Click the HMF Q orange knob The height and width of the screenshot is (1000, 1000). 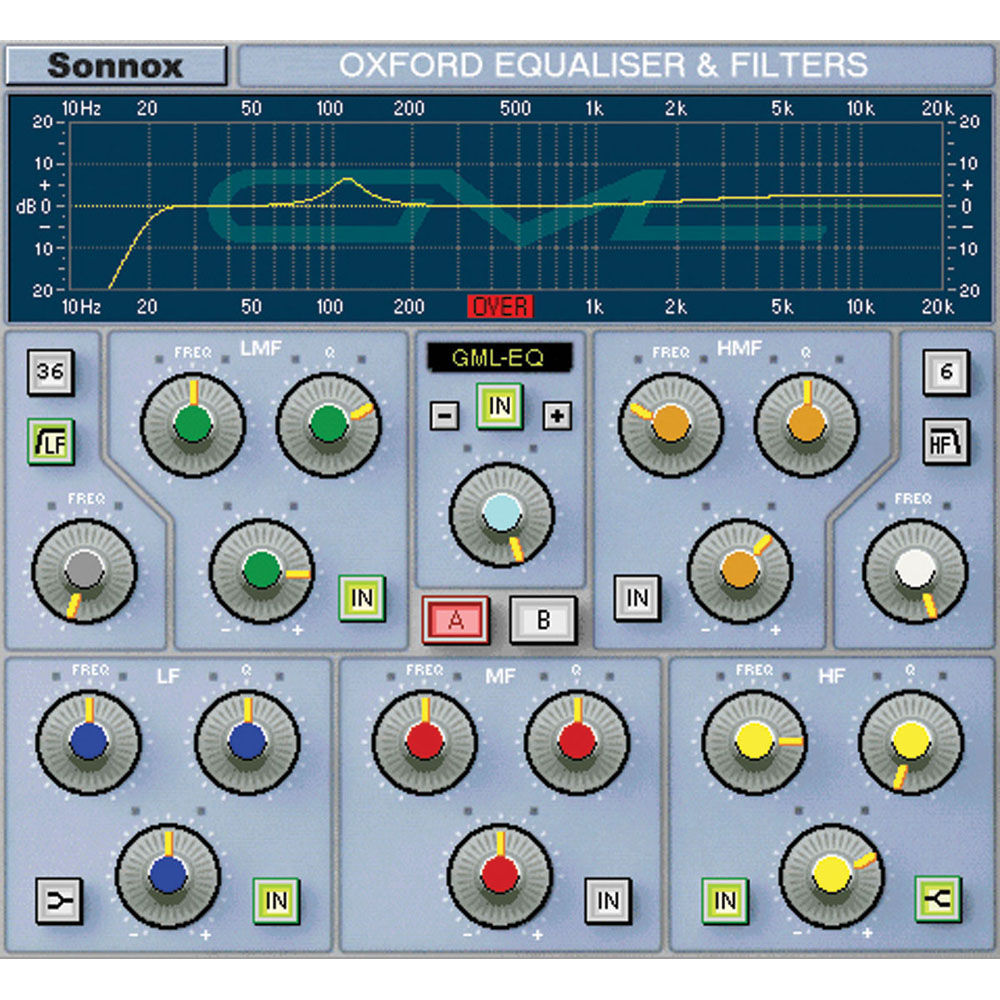pyautogui.click(x=807, y=425)
